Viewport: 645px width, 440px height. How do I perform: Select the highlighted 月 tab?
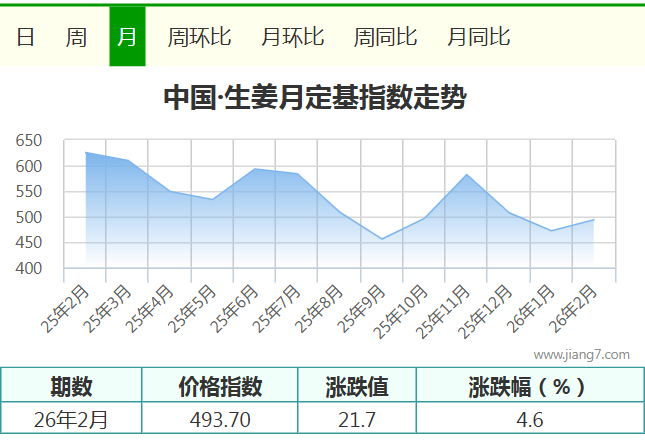(x=127, y=37)
